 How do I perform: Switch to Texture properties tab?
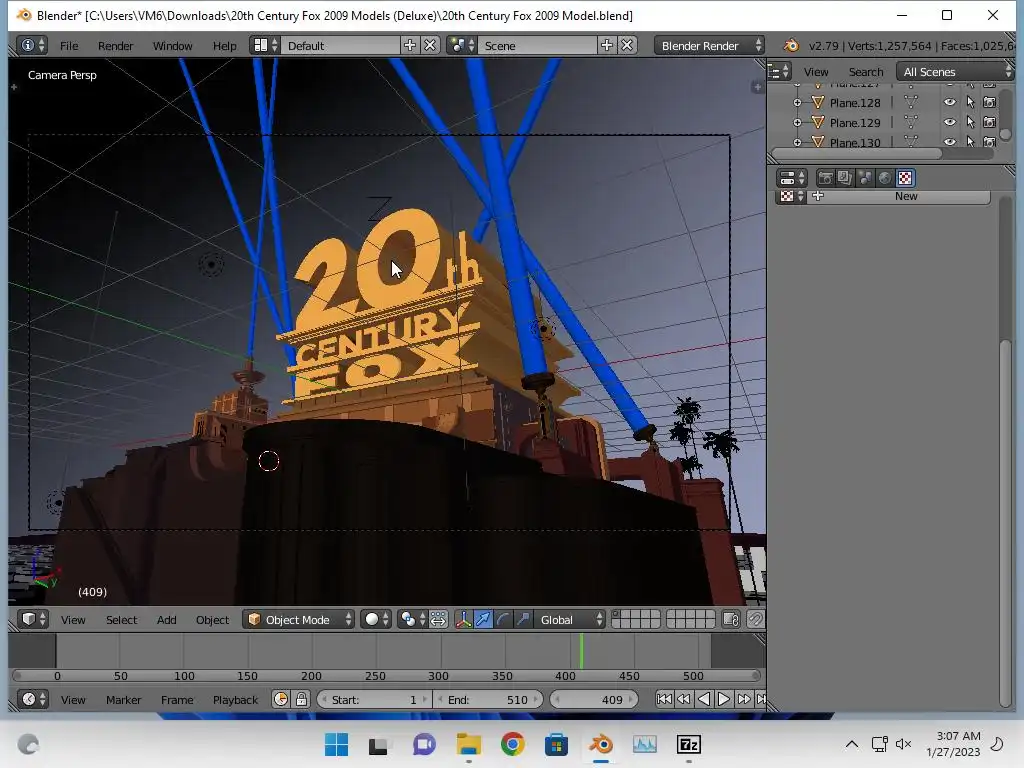905,178
